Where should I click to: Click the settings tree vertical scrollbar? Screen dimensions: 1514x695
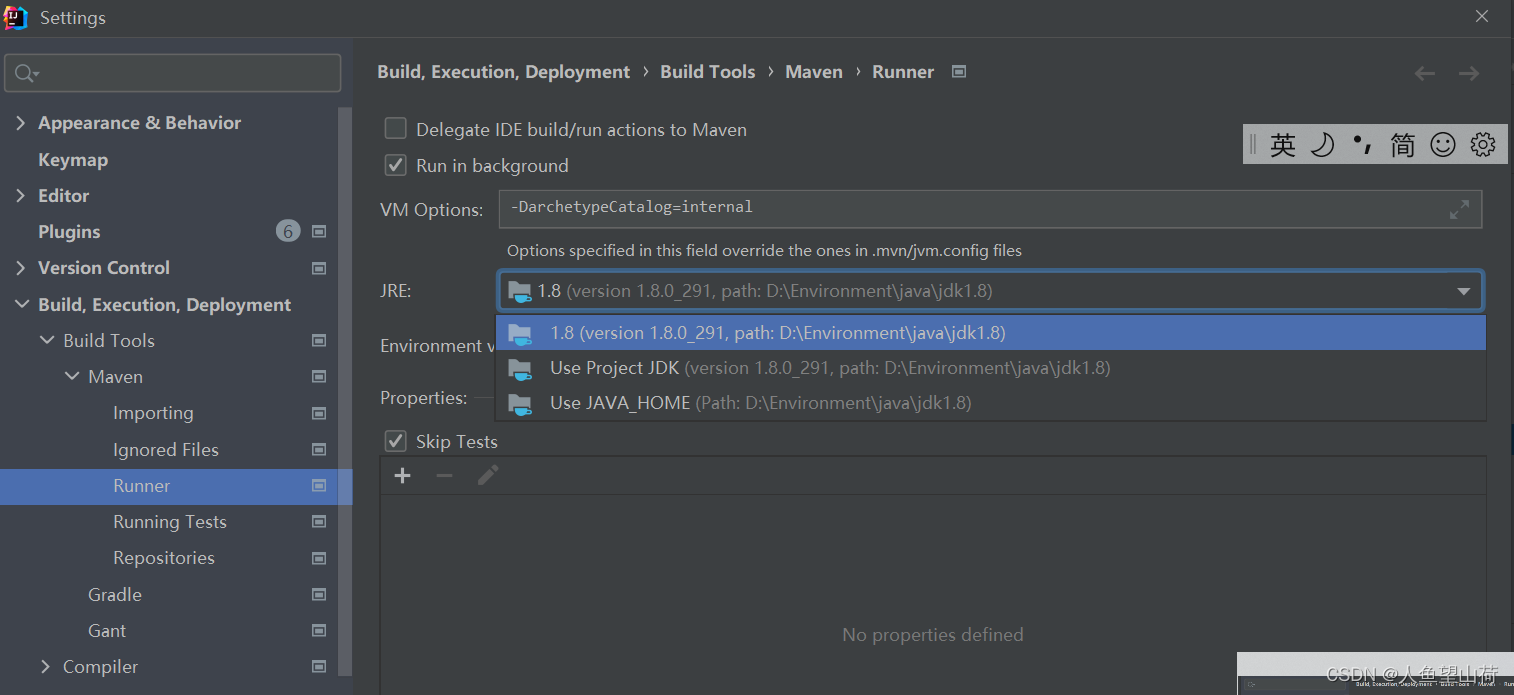(345, 390)
